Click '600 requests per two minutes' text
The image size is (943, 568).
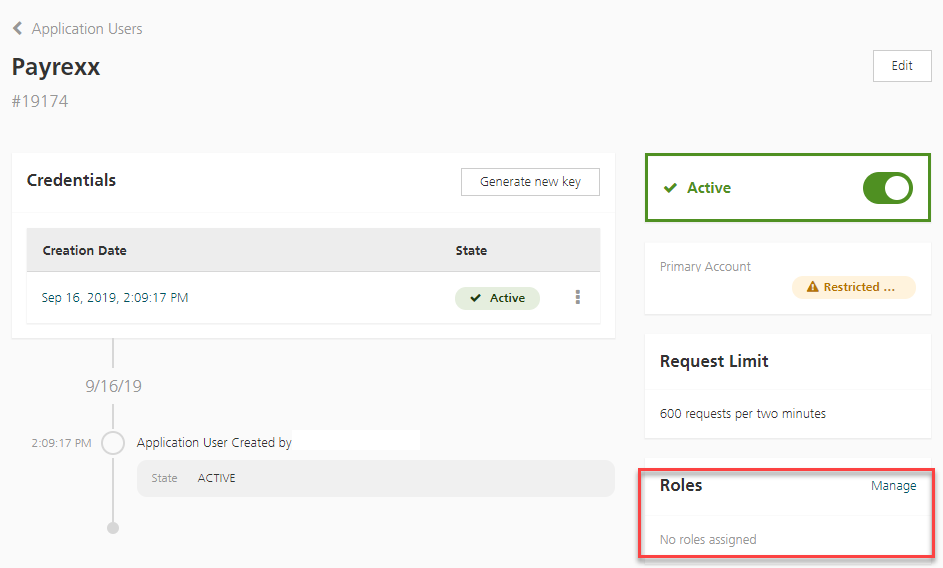click(x=743, y=414)
